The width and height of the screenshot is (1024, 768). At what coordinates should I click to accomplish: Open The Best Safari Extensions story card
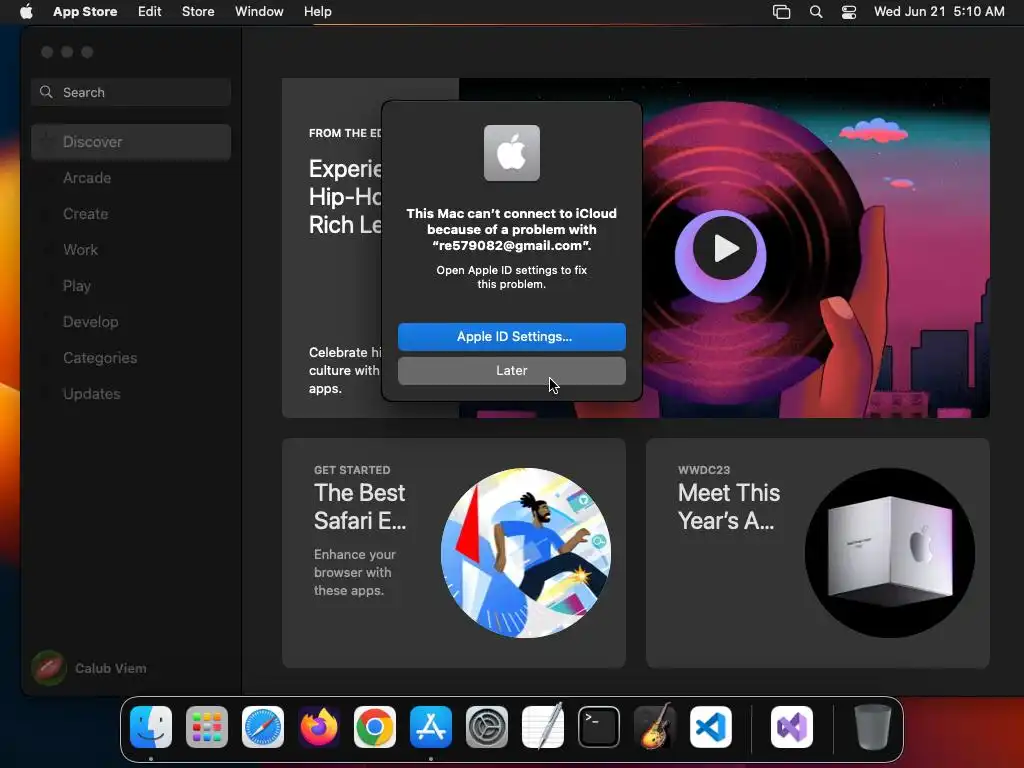coord(453,552)
